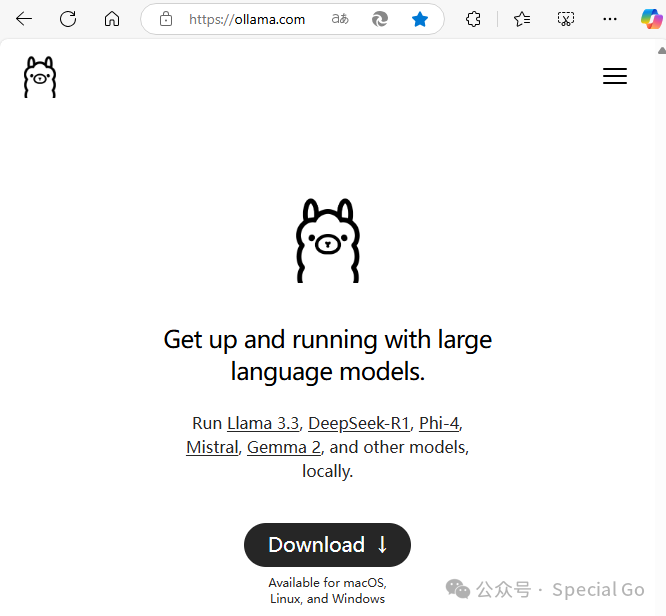
Task: Click the black Download button
Action: (x=327, y=545)
